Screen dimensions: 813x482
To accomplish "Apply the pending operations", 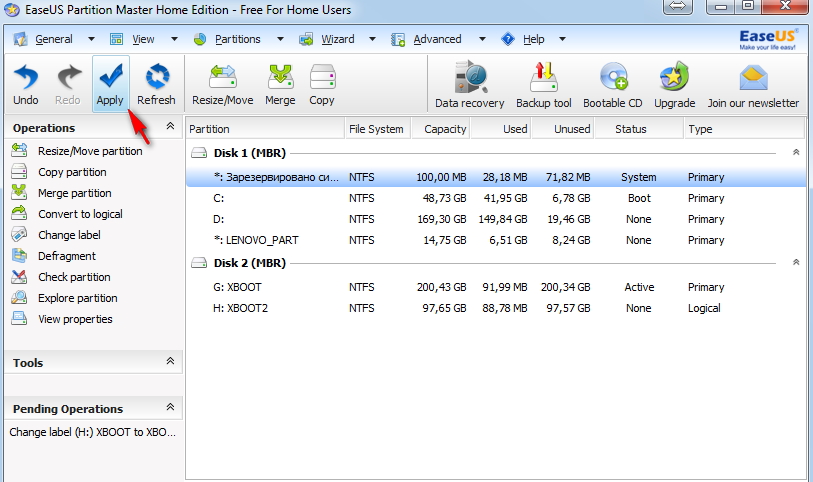I will [110, 84].
